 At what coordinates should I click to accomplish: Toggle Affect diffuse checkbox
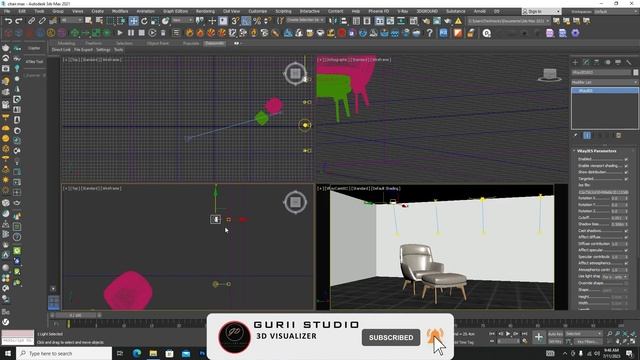[626, 237]
